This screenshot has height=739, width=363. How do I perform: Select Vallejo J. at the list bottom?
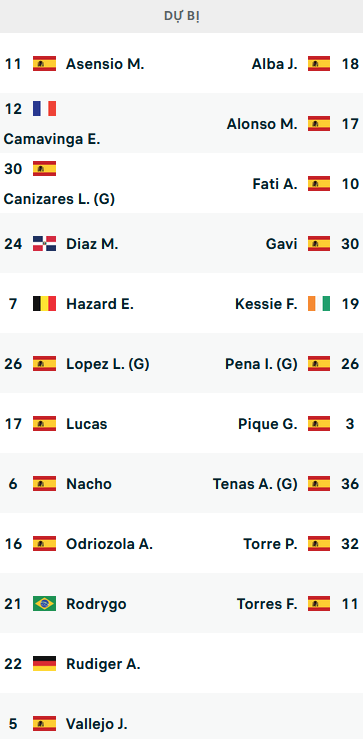[97, 723]
